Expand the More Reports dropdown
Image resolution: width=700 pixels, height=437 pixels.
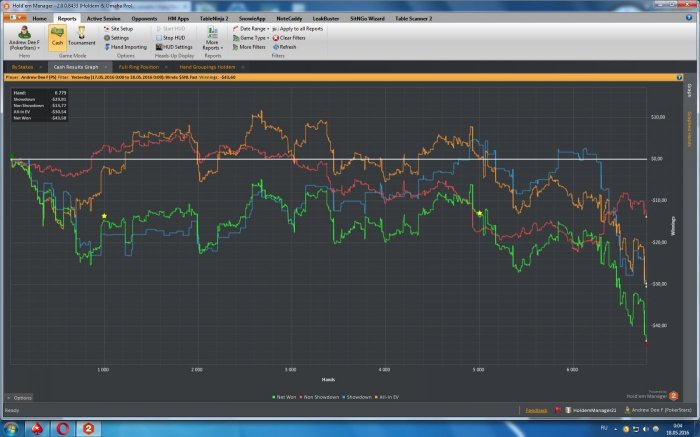(212, 40)
